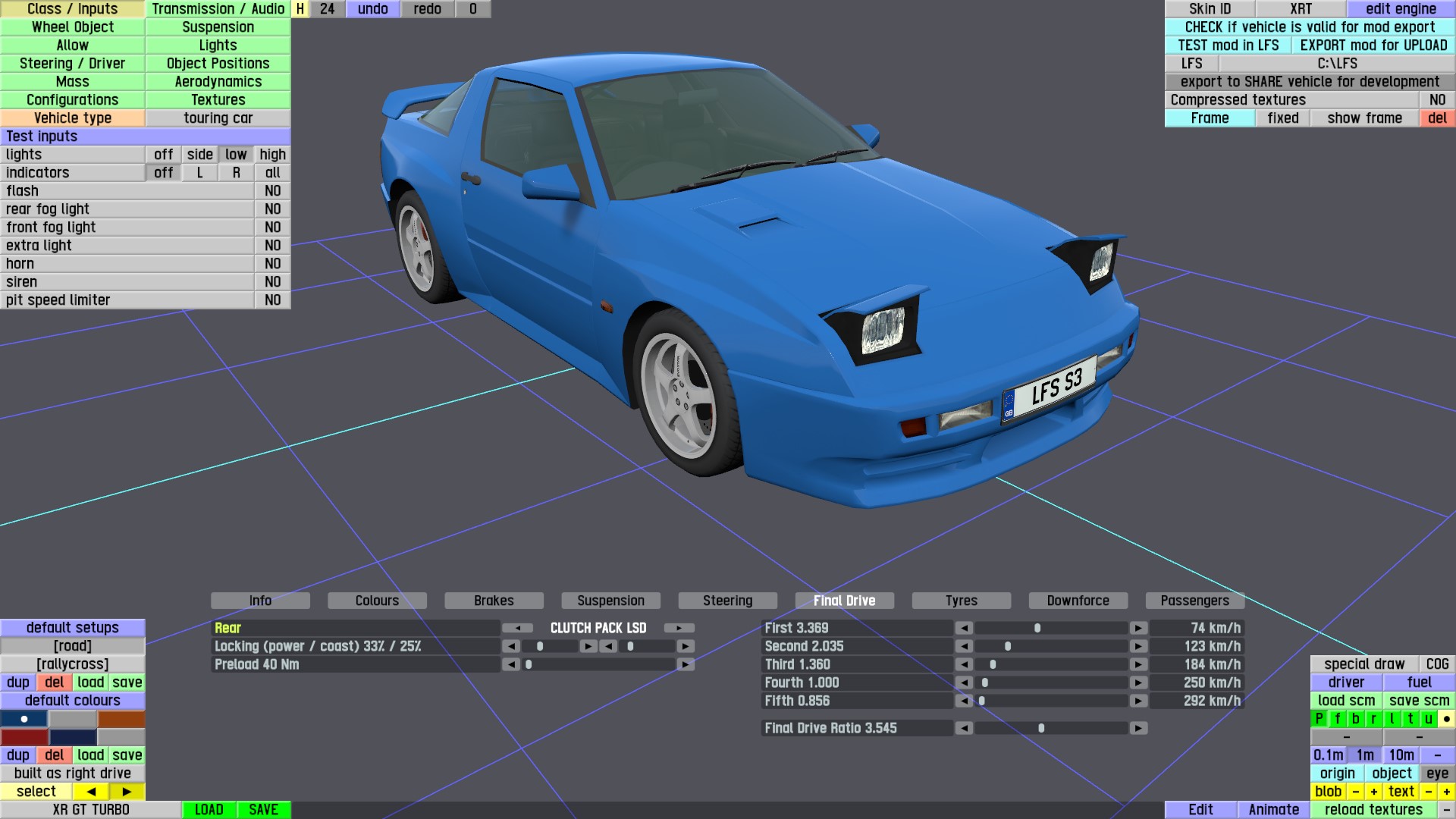
Task: Click next differential type arrow beside CLUTCH PACK LSD
Action: click(x=679, y=628)
